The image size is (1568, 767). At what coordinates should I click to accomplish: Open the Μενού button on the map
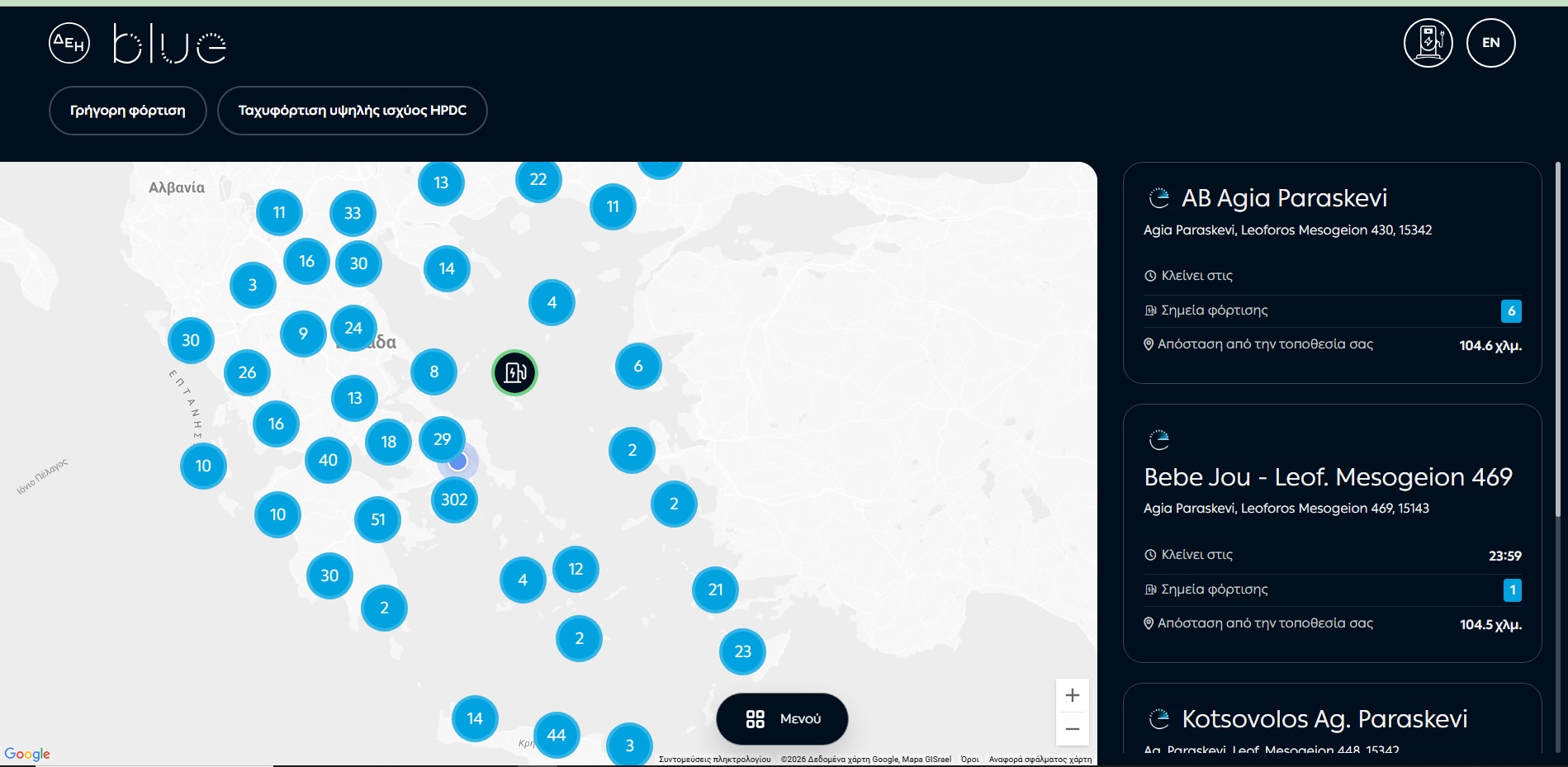[782, 719]
